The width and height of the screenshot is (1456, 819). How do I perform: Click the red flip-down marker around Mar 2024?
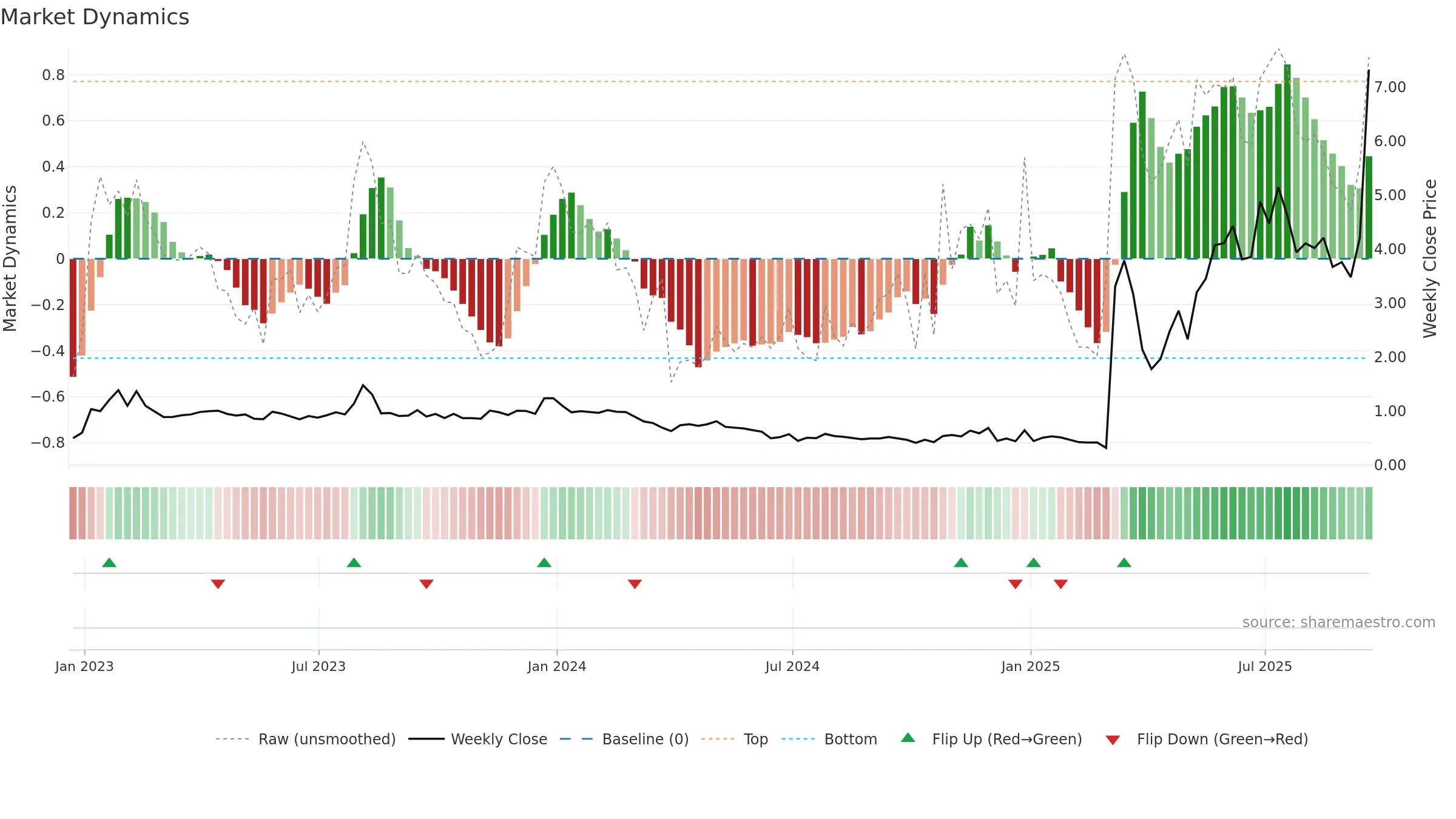coord(635,584)
